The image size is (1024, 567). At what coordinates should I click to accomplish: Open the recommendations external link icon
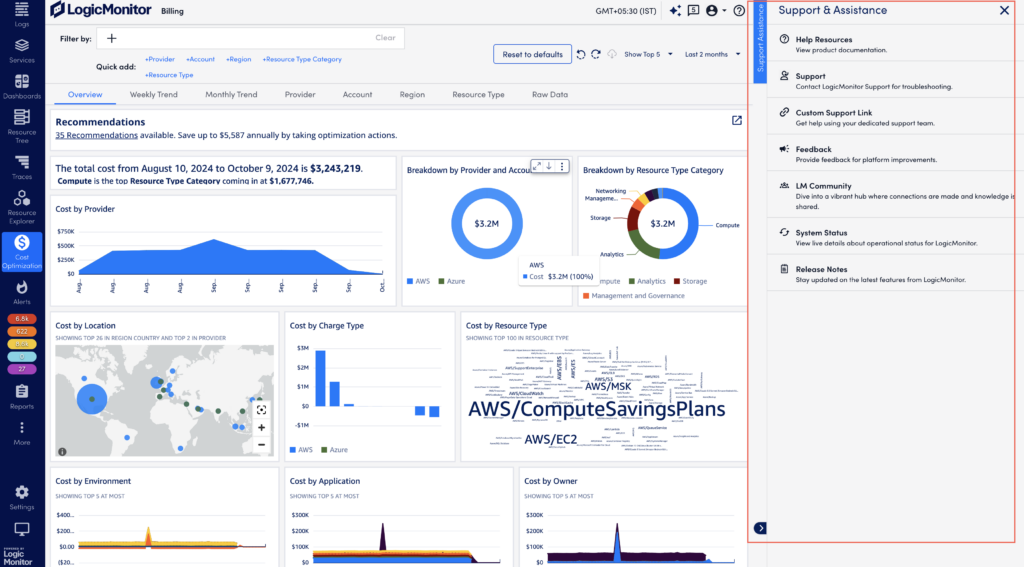pos(737,121)
